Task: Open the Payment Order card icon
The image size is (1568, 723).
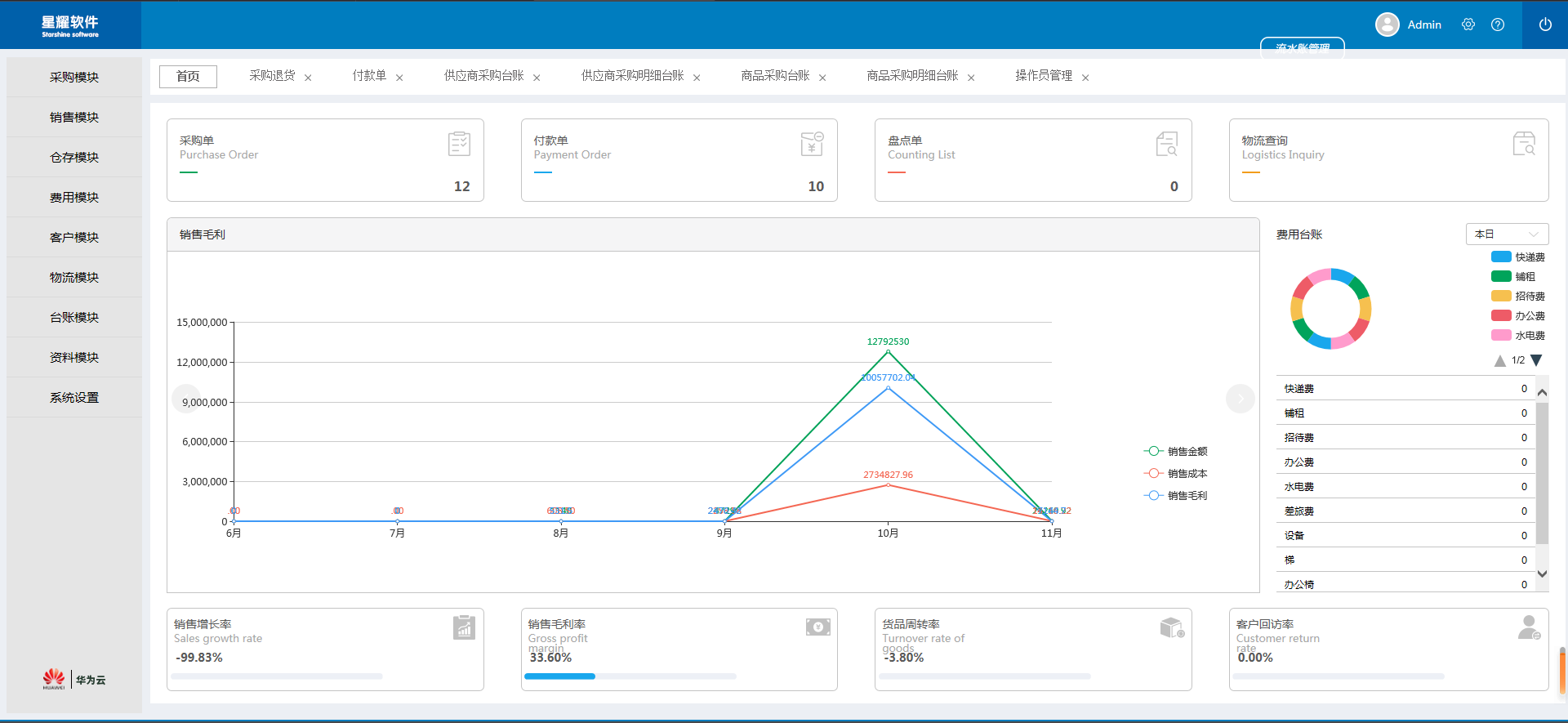Action: [813, 144]
